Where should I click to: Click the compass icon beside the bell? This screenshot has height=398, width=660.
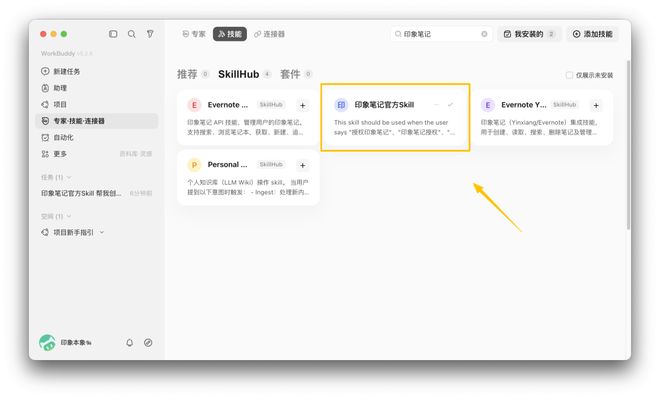pos(148,342)
